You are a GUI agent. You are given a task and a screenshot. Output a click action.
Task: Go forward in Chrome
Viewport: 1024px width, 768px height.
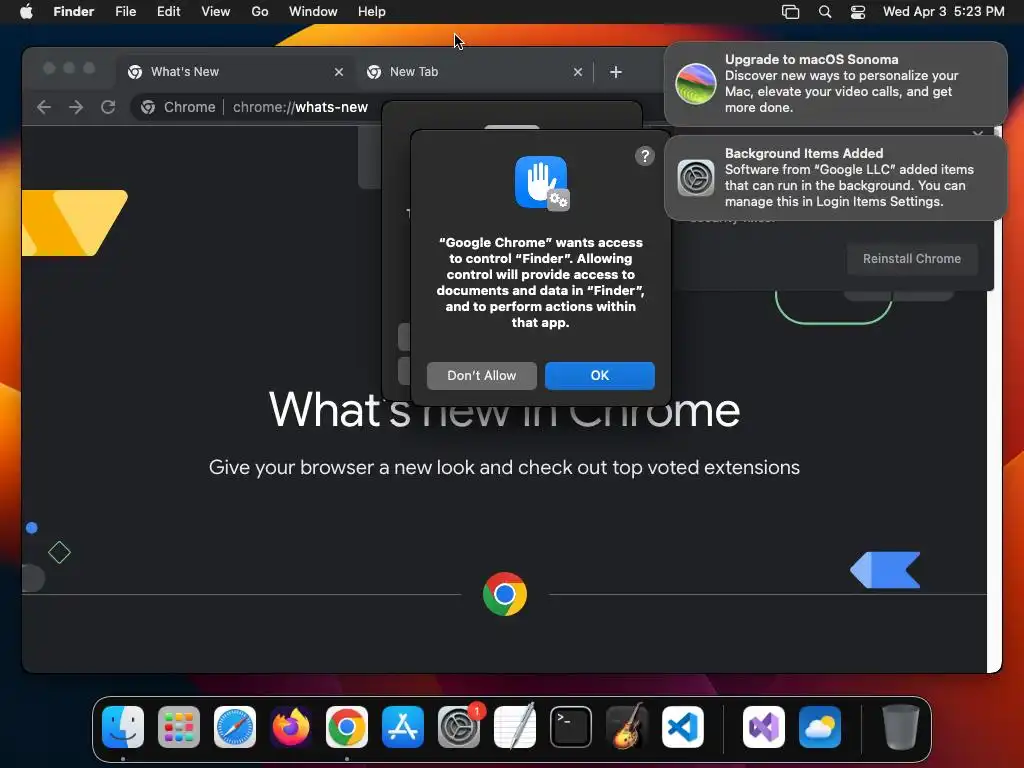tap(76, 107)
